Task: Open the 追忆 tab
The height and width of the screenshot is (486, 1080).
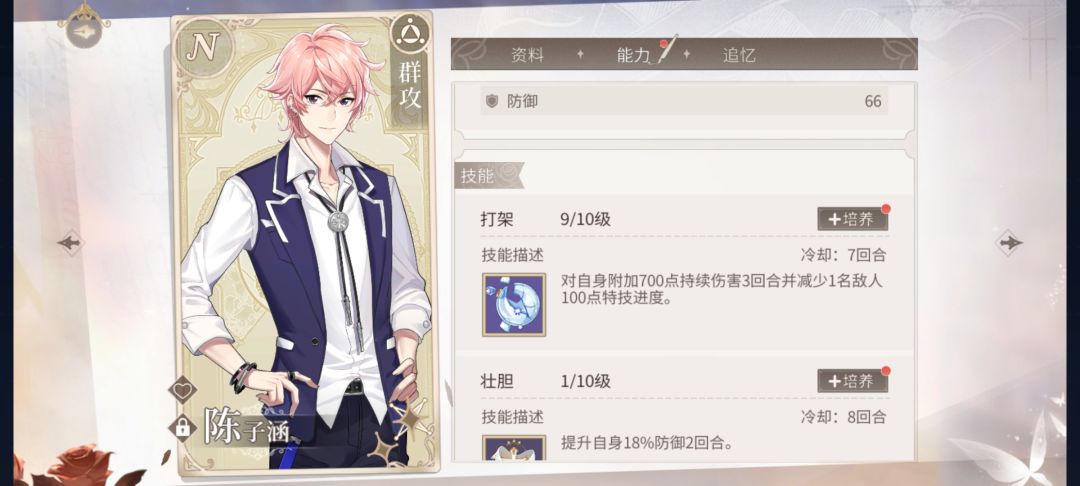Action: coord(739,55)
